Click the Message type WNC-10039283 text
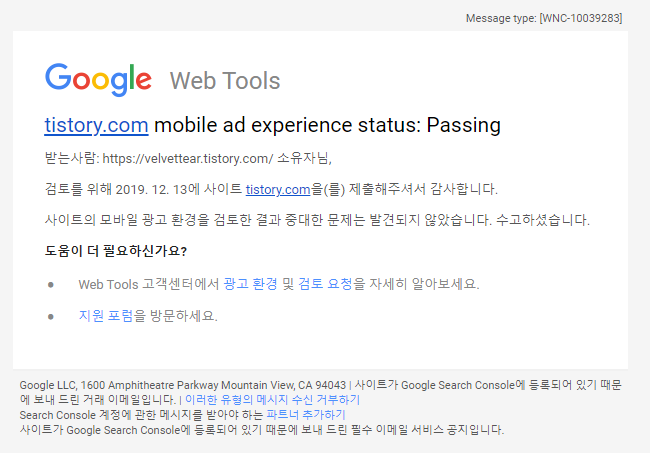Viewport: 650px width, 453px height. [544, 18]
